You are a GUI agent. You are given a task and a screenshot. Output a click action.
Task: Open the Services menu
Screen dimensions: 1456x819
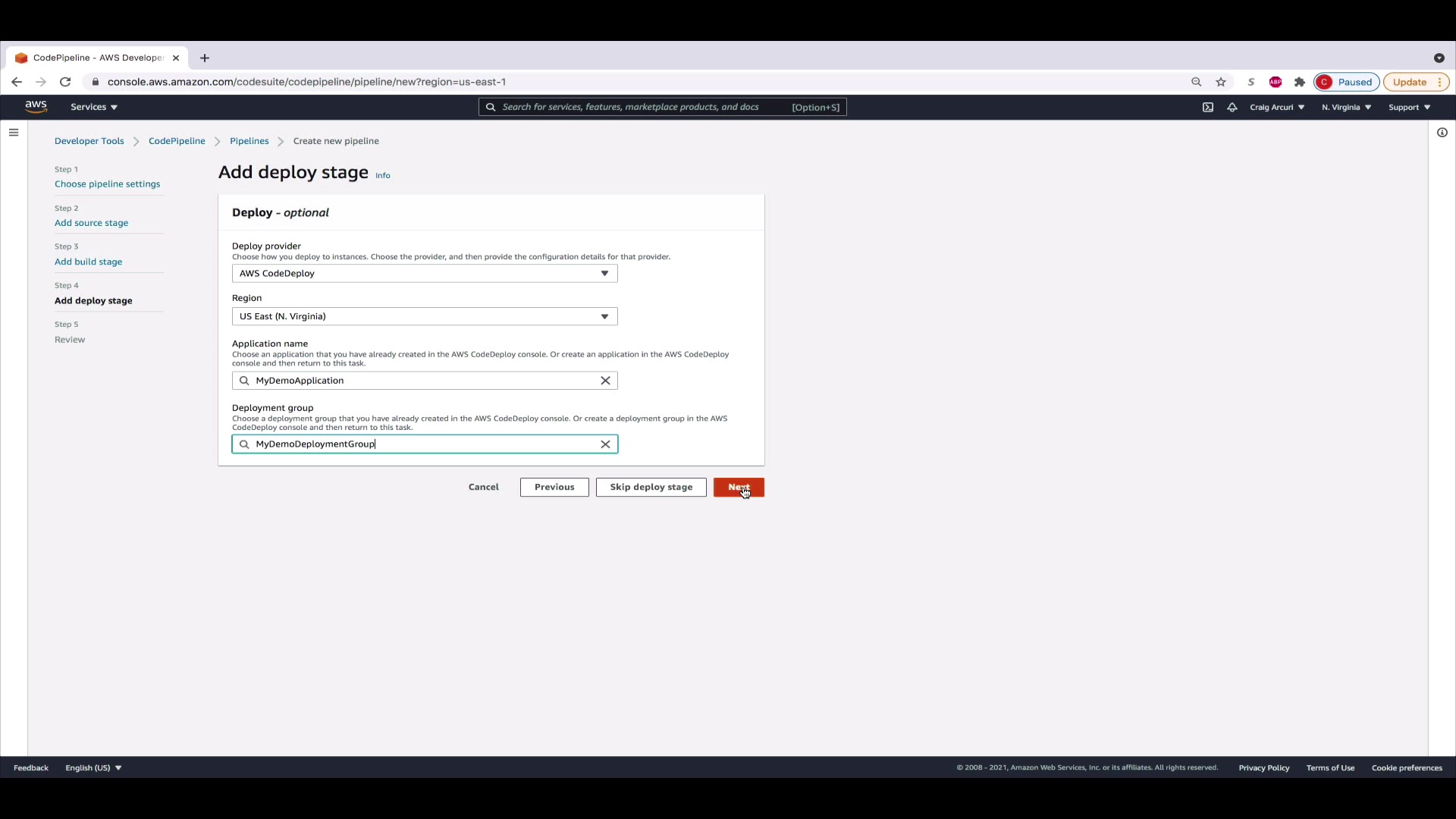click(x=94, y=107)
